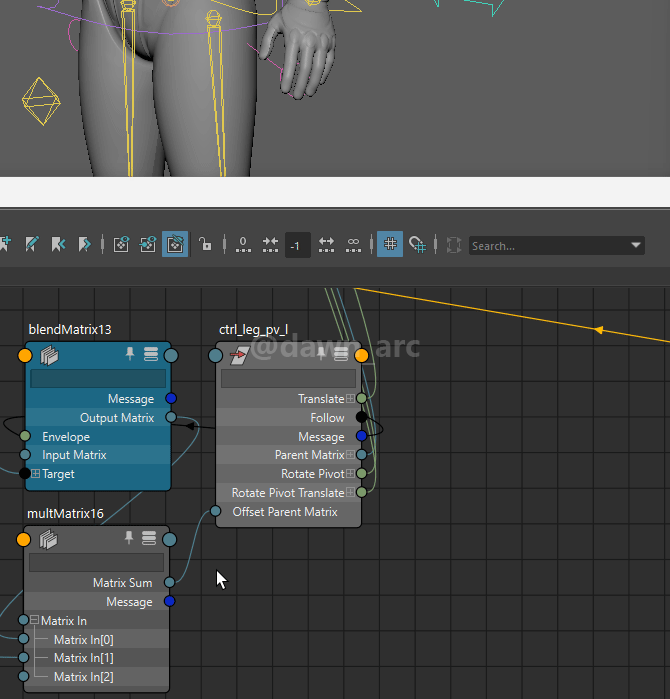Viewport: 670px width, 699px height.
Task: Click the Matrix In[1] input port
Action: [24, 657]
